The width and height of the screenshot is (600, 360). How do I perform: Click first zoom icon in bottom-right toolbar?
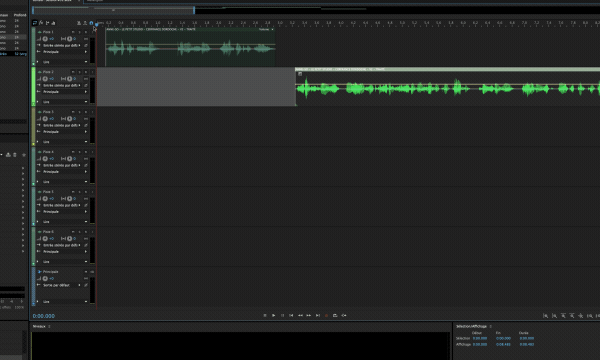546,316
